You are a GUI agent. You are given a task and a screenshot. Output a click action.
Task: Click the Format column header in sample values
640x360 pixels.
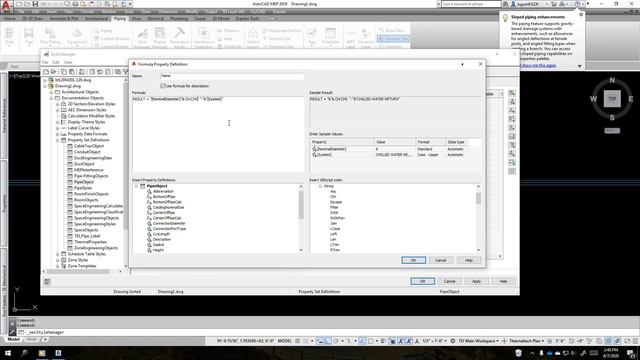430,142
